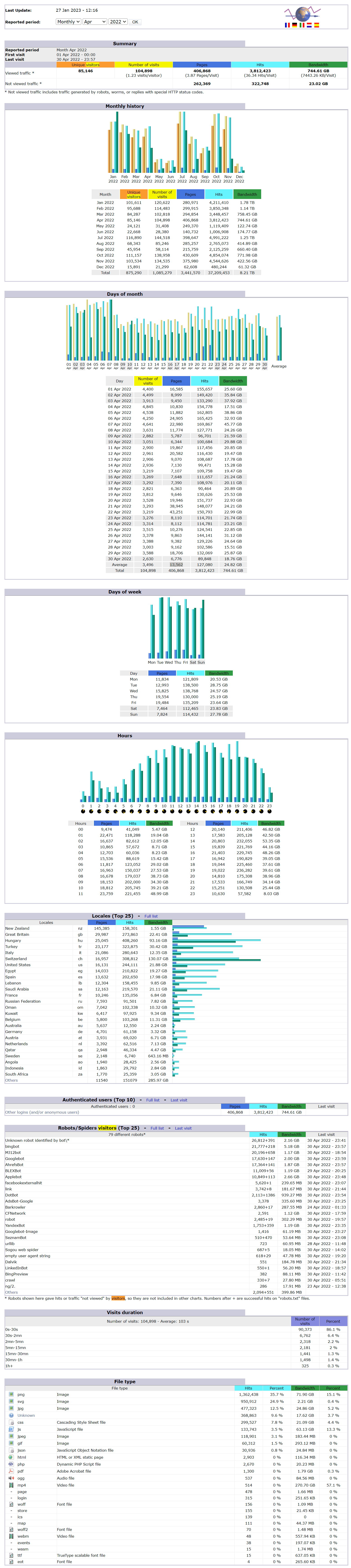The width and height of the screenshot is (351, 1568).
Task: Click the 'Cascading Style Sheet file' description
Action: coord(81,1423)
